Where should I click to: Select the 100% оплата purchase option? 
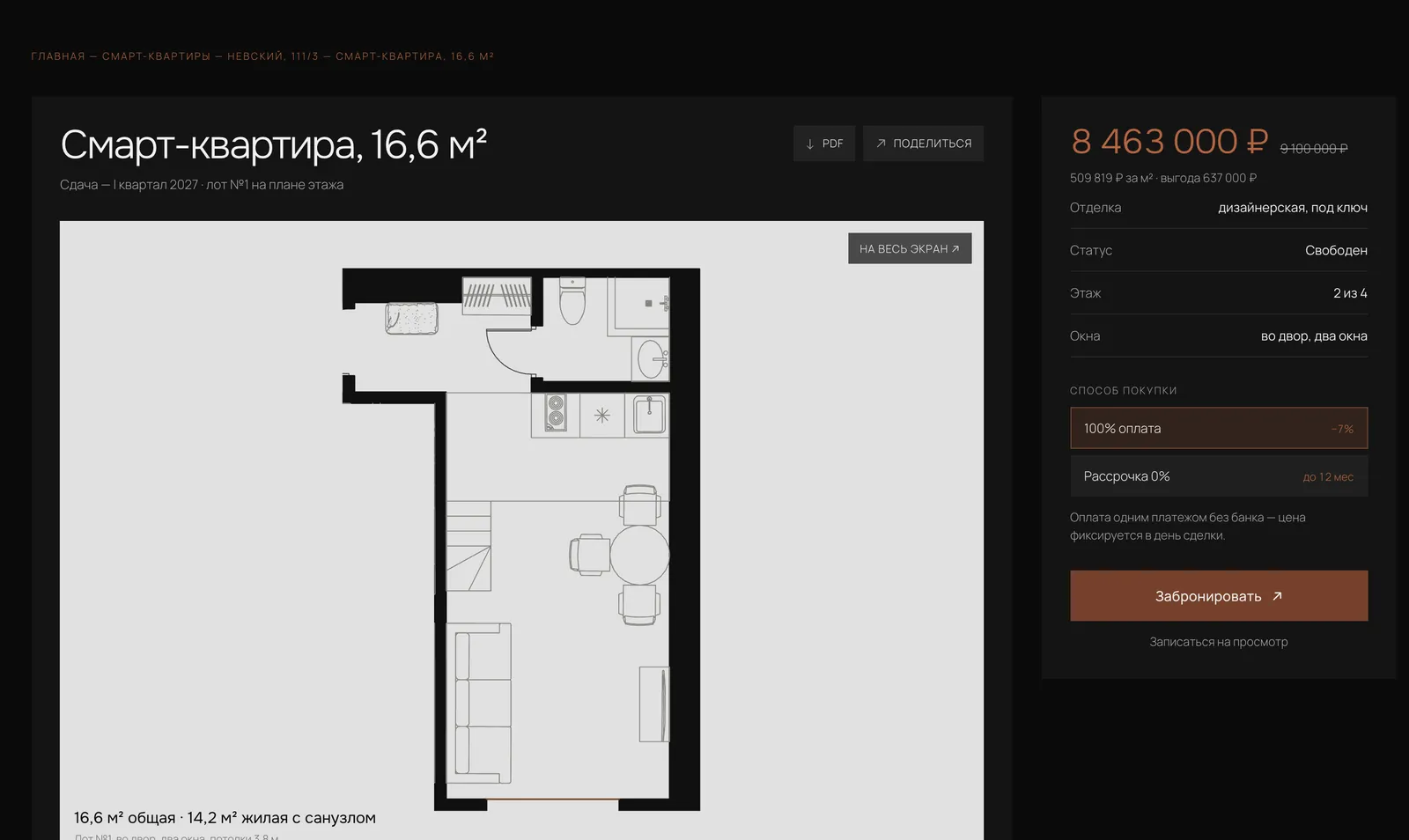tap(1219, 429)
